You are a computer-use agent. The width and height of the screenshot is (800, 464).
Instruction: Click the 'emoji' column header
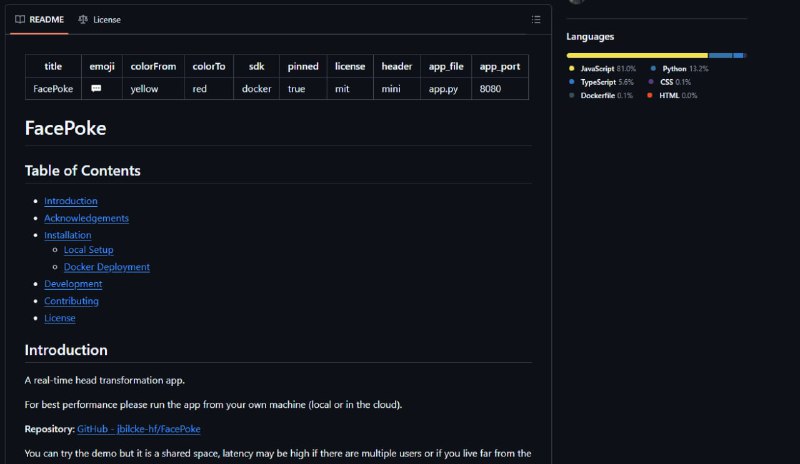click(102, 66)
